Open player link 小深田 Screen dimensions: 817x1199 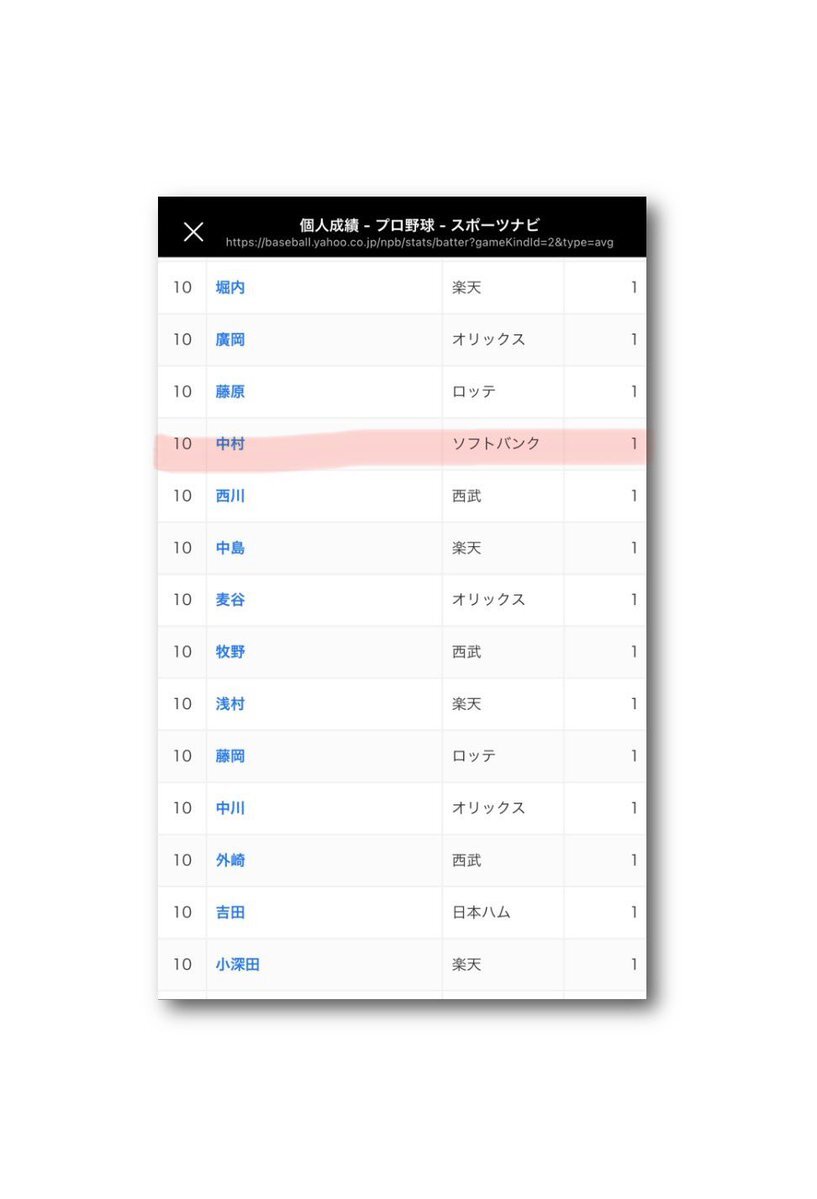click(238, 964)
